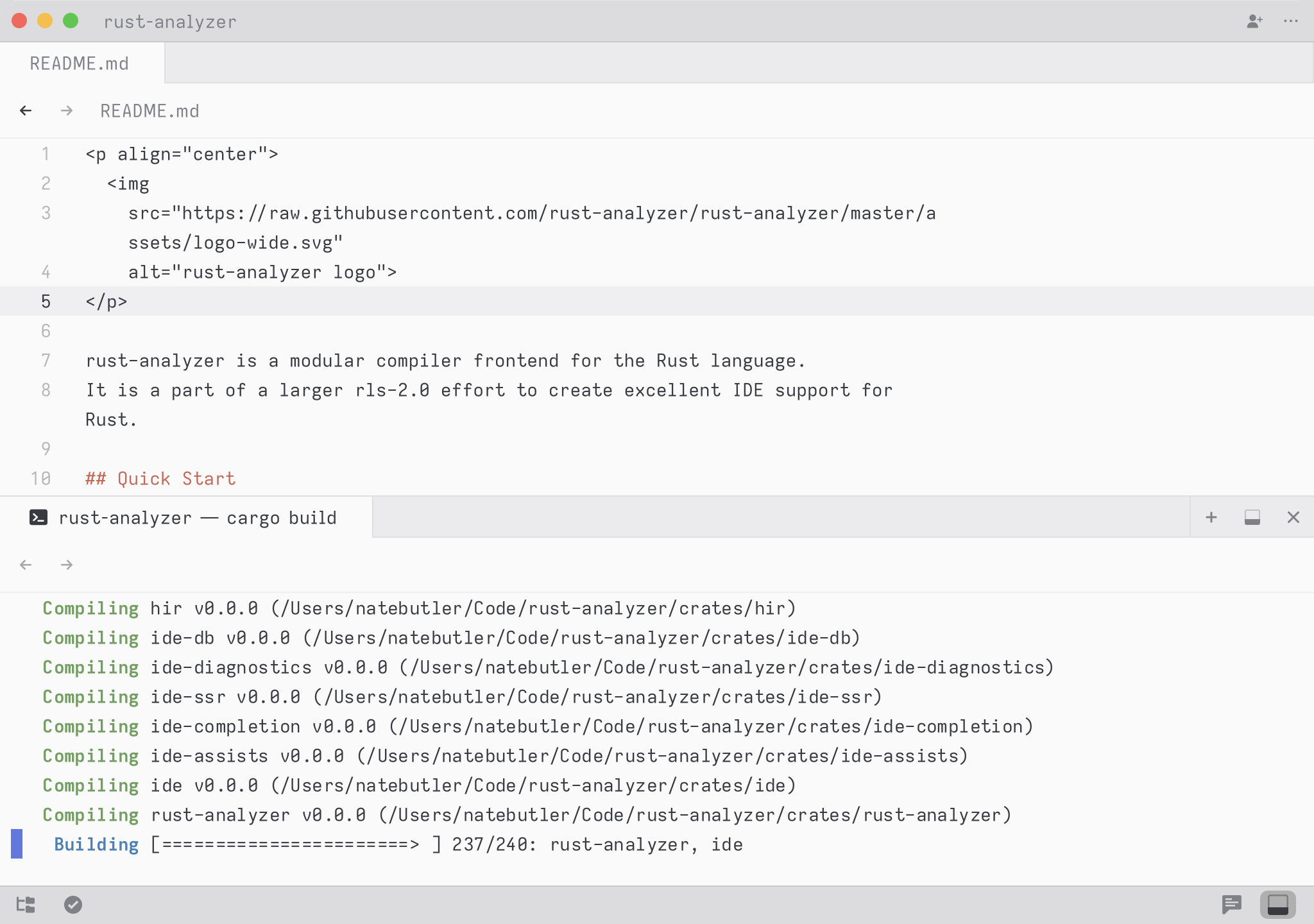The width and height of the screenshot is (1314, 924).
Task: Toggle the project panel in status bar
Action: coord(26,905)
